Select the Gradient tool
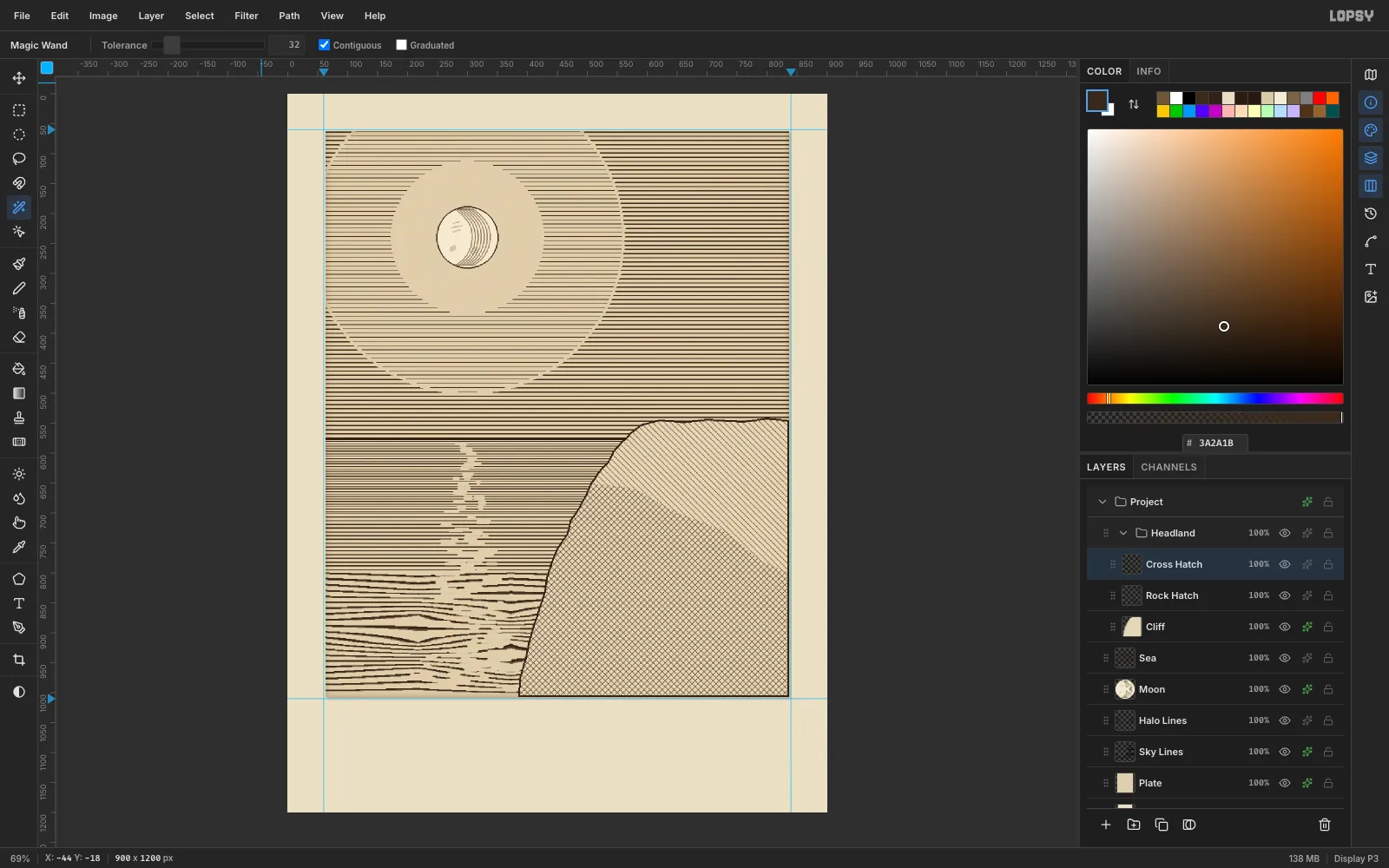Screen dimensions: 1389x868 coord(19,393)
